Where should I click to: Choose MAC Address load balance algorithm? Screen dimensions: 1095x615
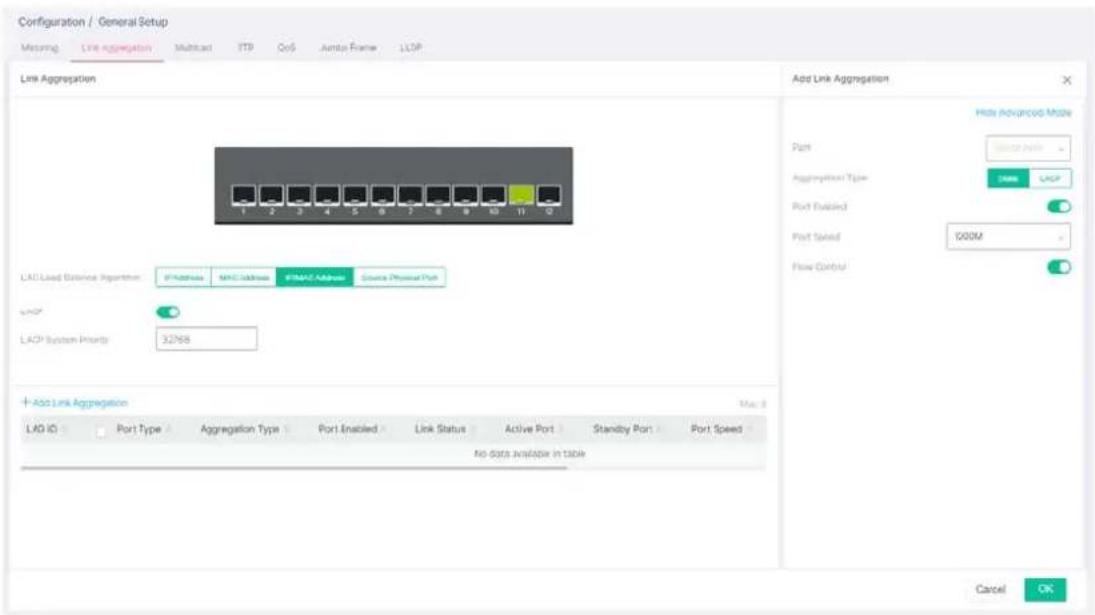(244, 278)
